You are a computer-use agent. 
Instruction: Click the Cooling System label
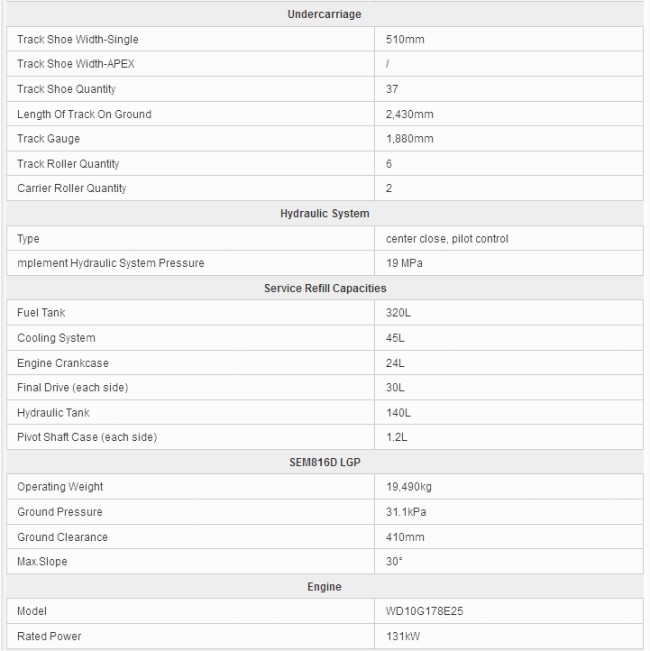[x=56, y=338]
